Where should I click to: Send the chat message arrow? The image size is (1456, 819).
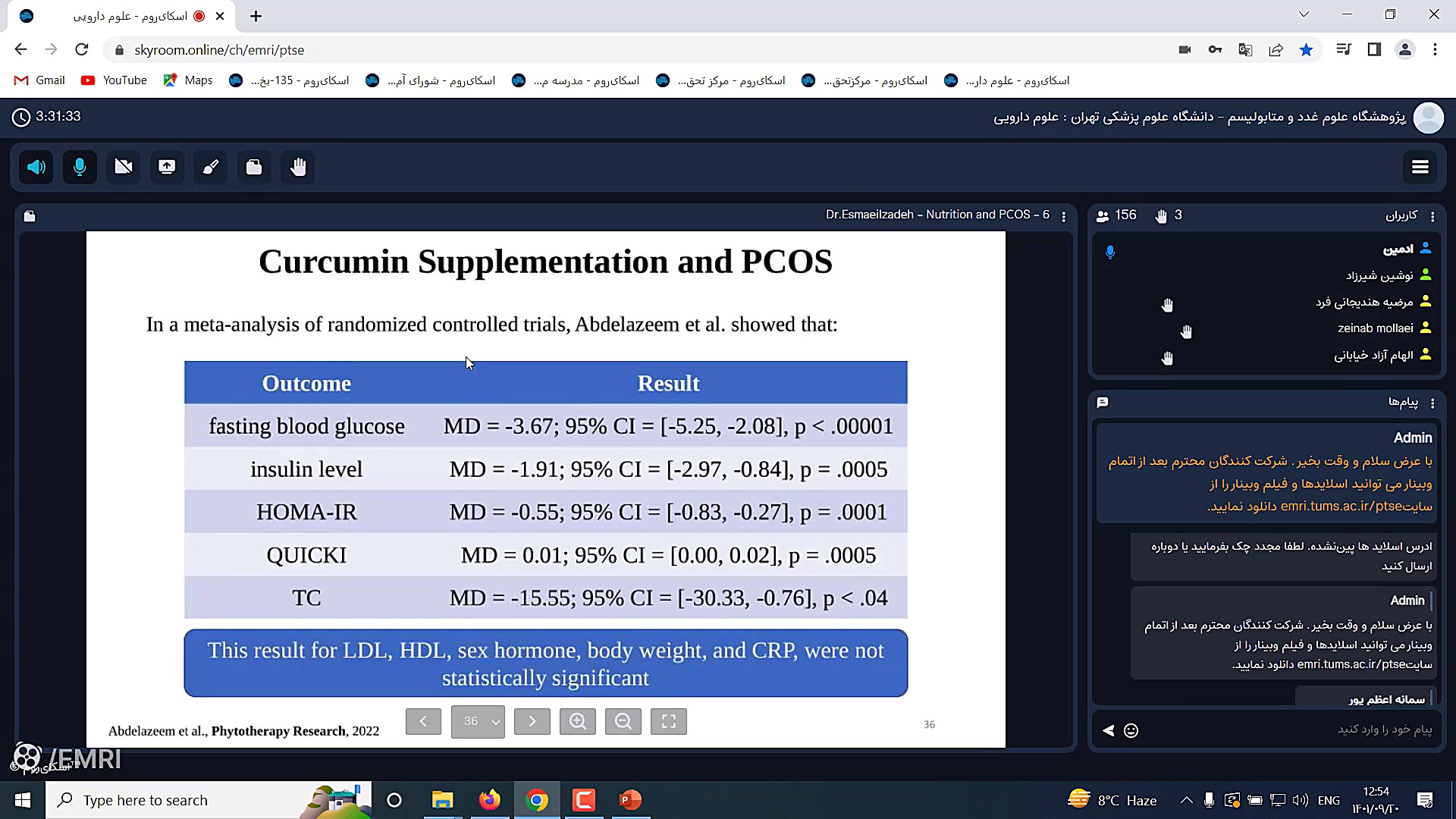click(x=1108, y=730)
